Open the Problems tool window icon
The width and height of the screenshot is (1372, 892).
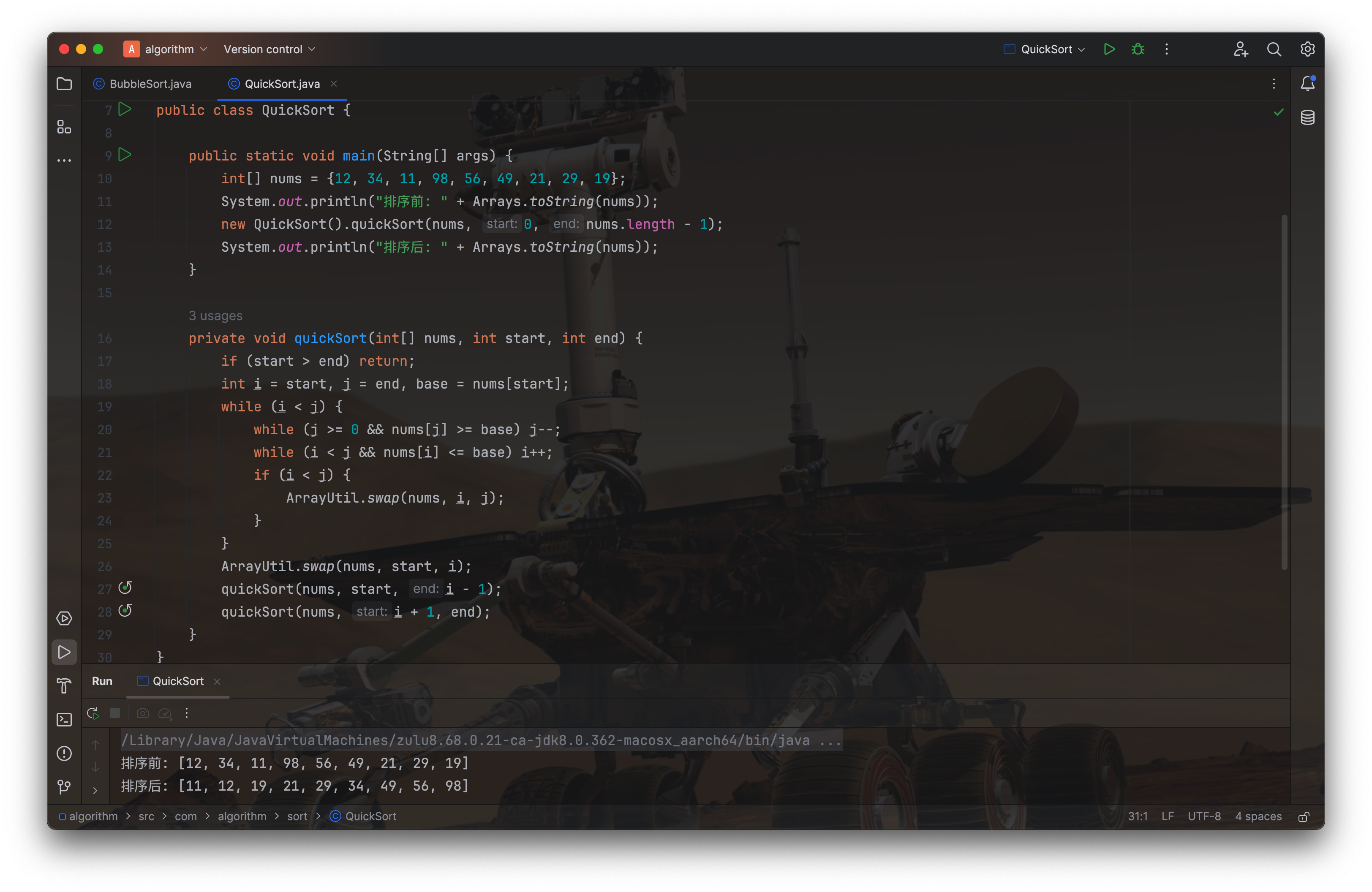(64, 754)
